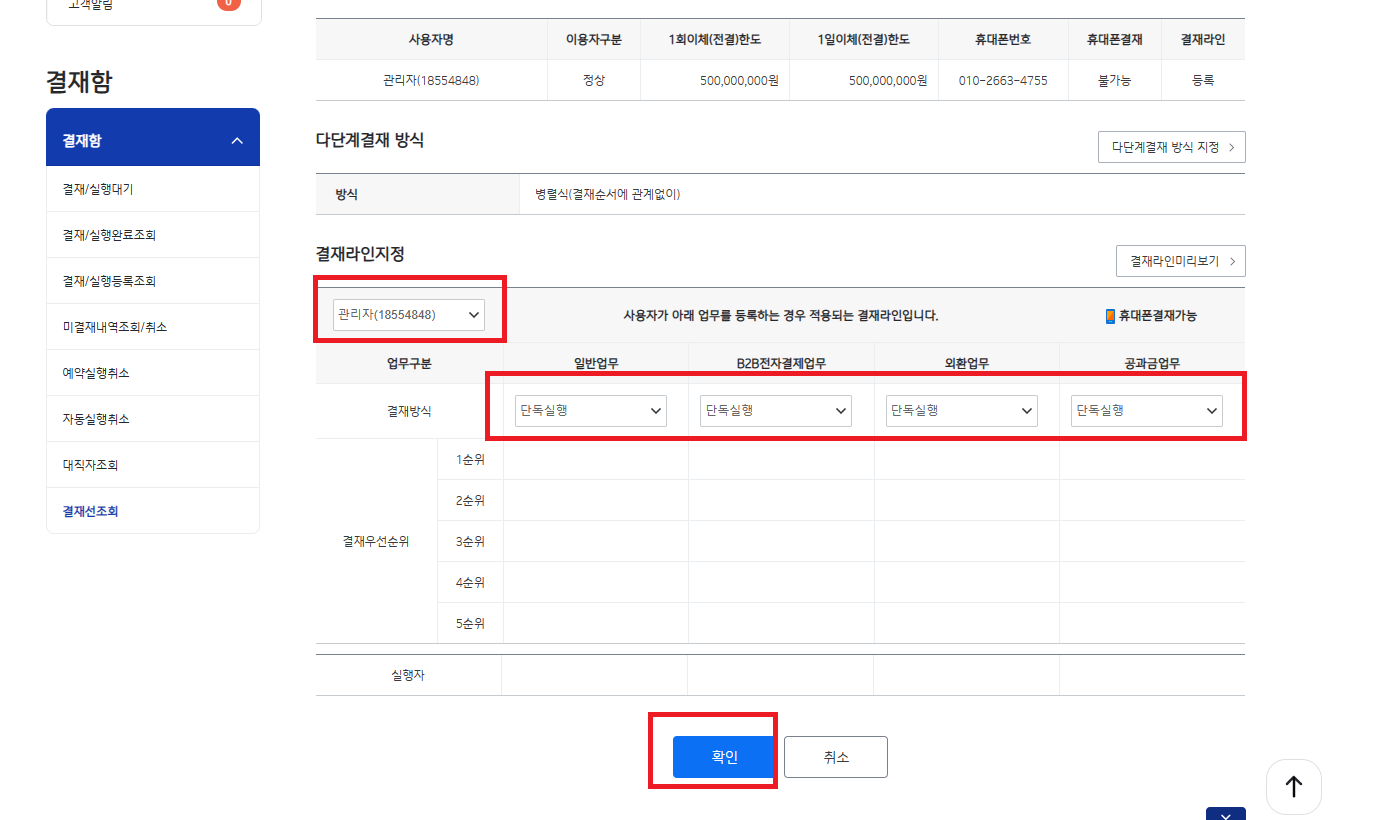Open 결재/실행등록조회 menu item
The height and width of the screenshot is (820, 1398).
click(153, 281)
